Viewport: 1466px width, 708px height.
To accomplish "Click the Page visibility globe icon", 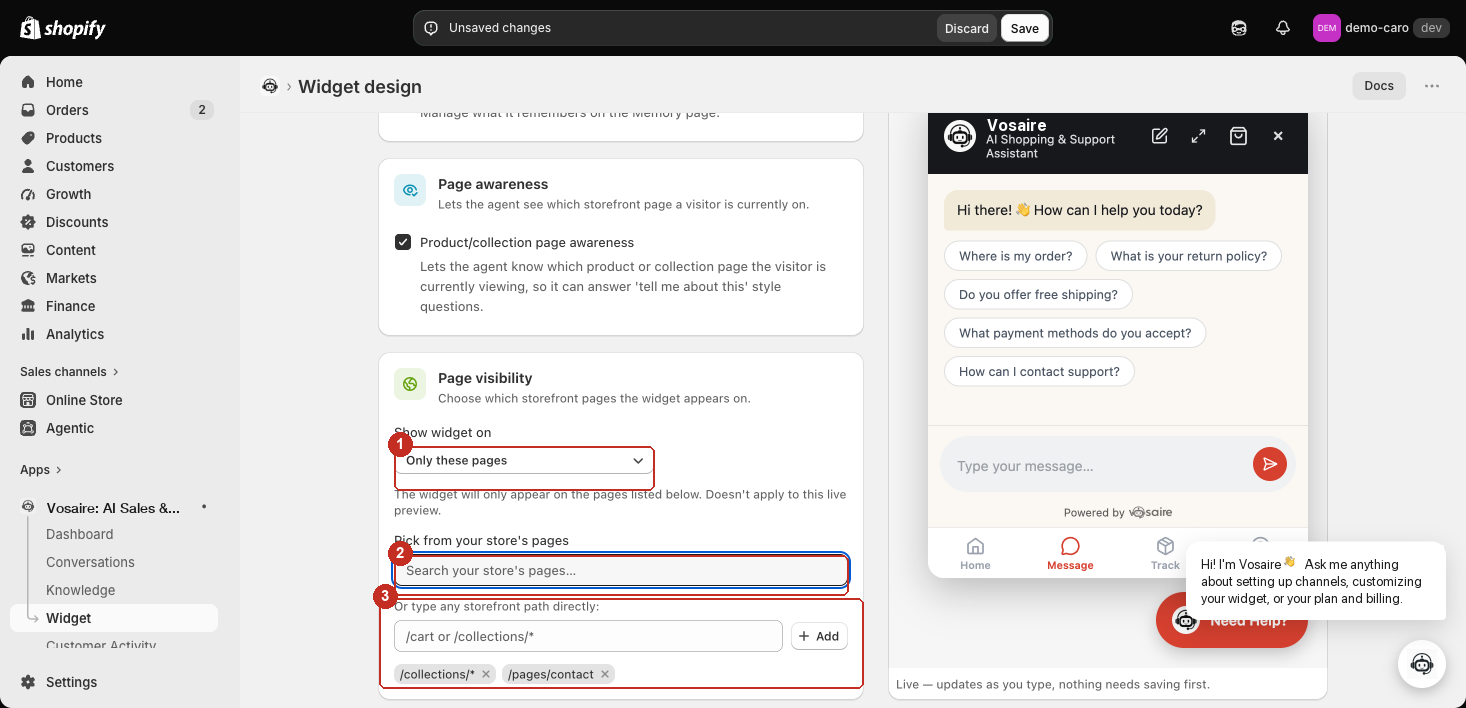I will [x=410, y=384].
